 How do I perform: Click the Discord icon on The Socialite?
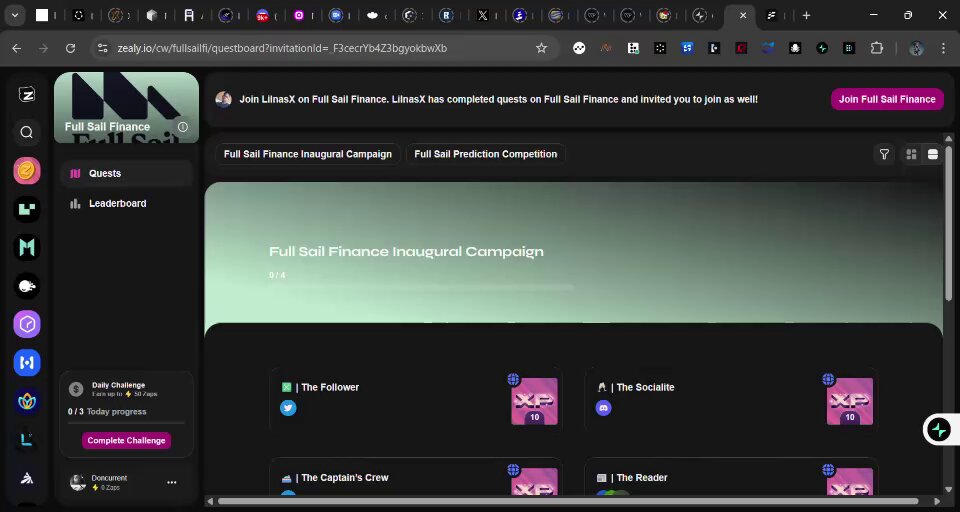click(x=604, y=408)
